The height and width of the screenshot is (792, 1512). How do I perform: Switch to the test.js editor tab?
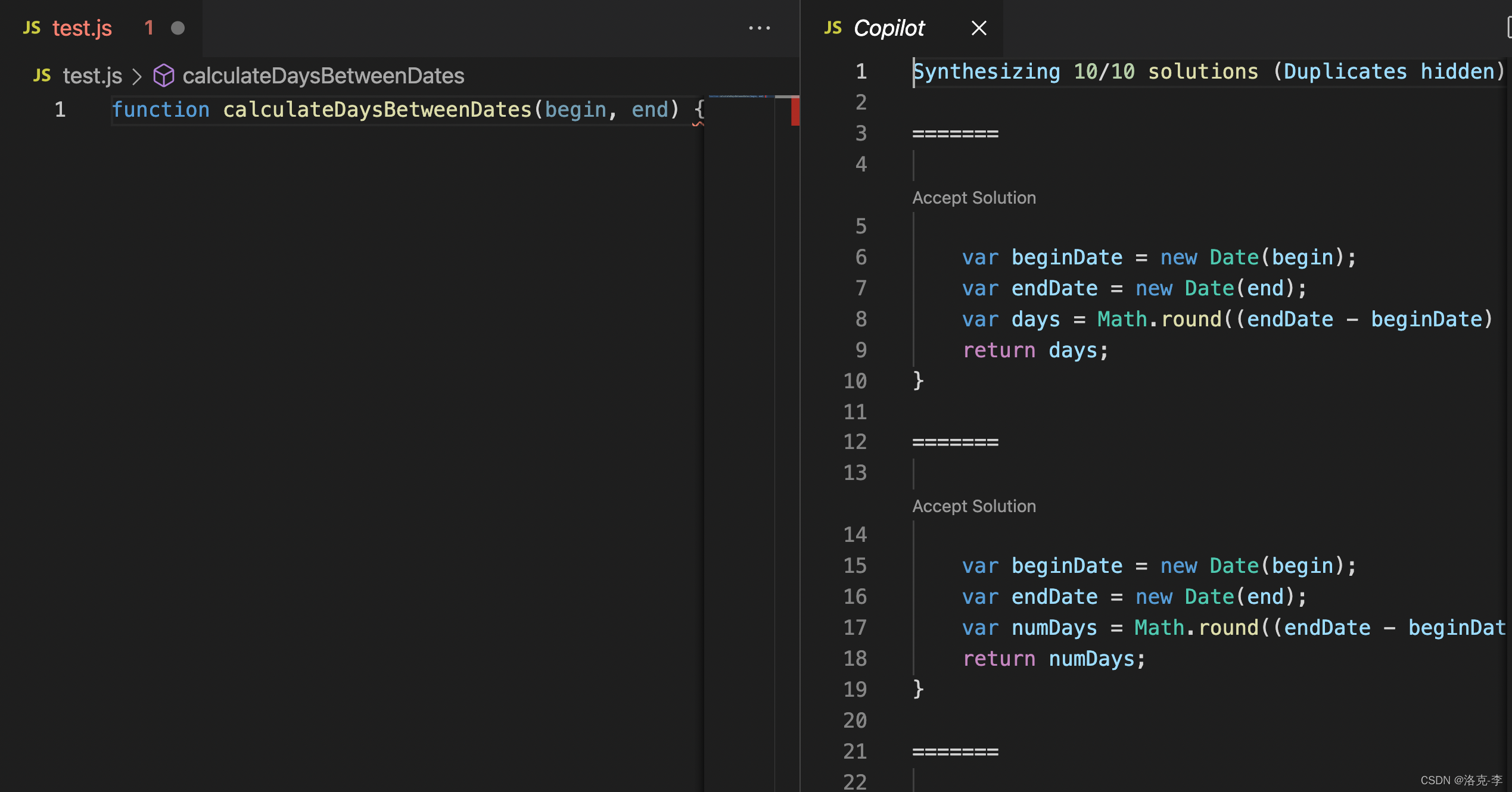(101, 28)
